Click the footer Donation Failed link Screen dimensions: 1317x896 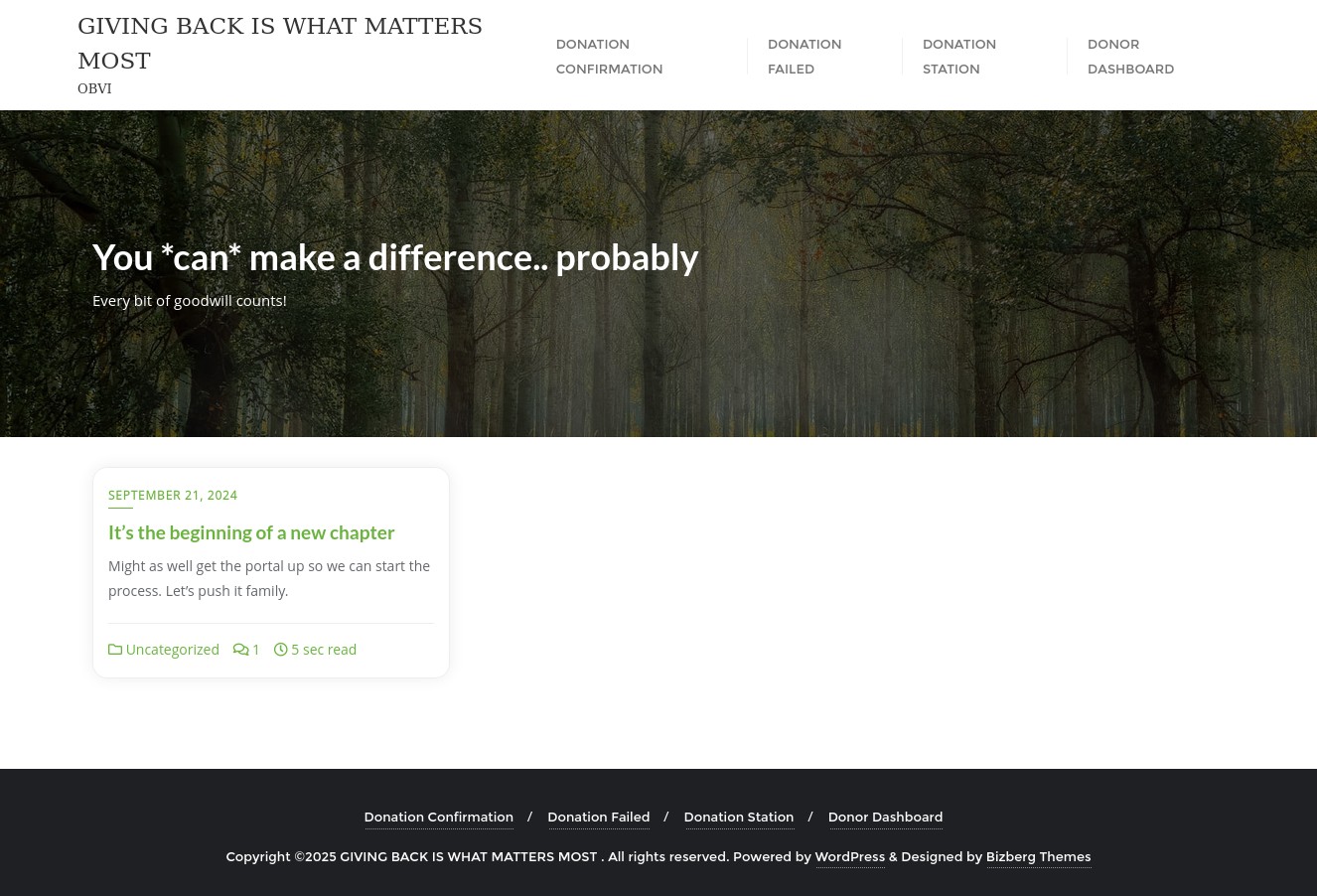point(598,818)
